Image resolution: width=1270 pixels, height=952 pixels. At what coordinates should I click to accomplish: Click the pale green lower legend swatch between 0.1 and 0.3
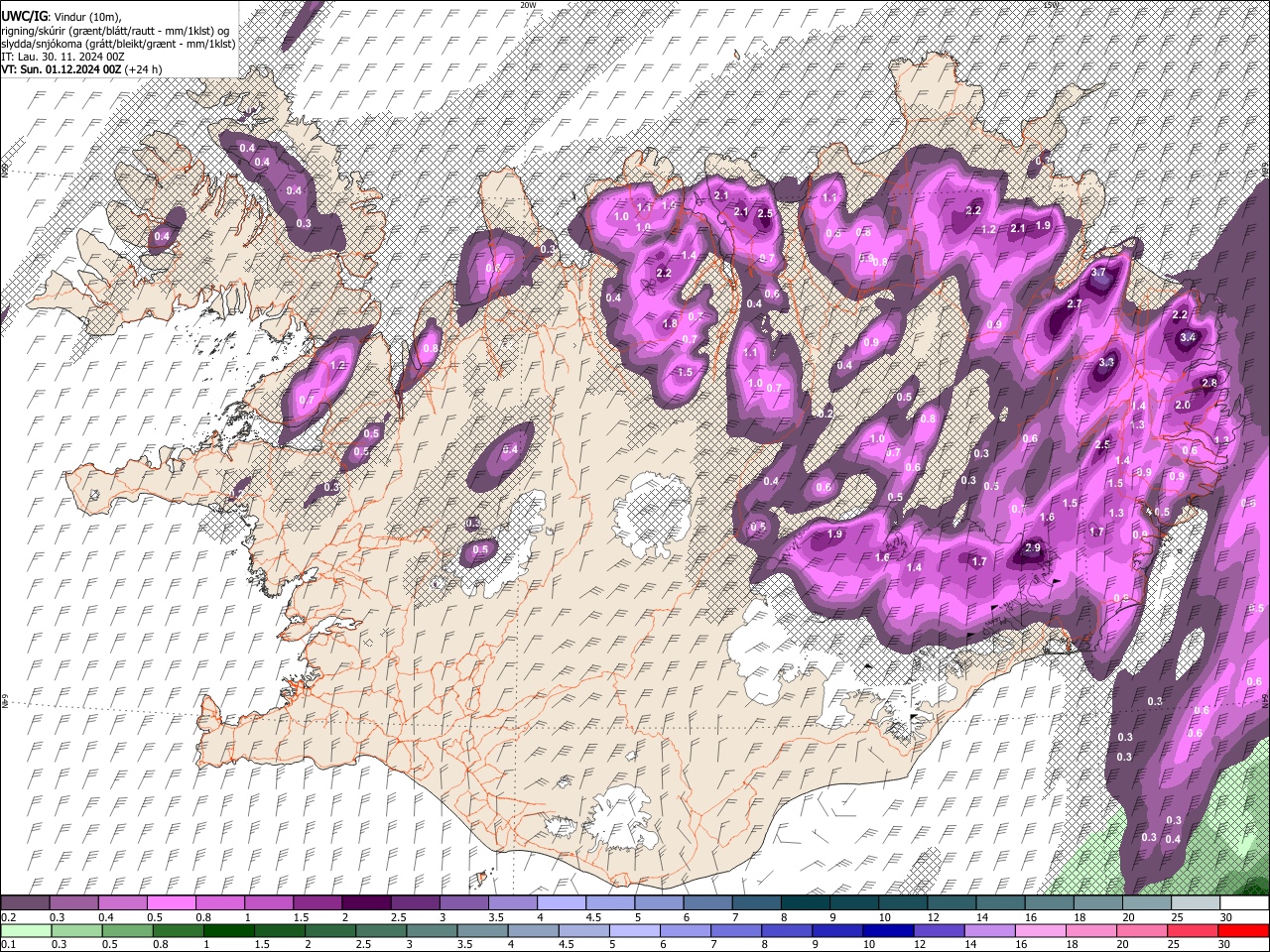25,930
